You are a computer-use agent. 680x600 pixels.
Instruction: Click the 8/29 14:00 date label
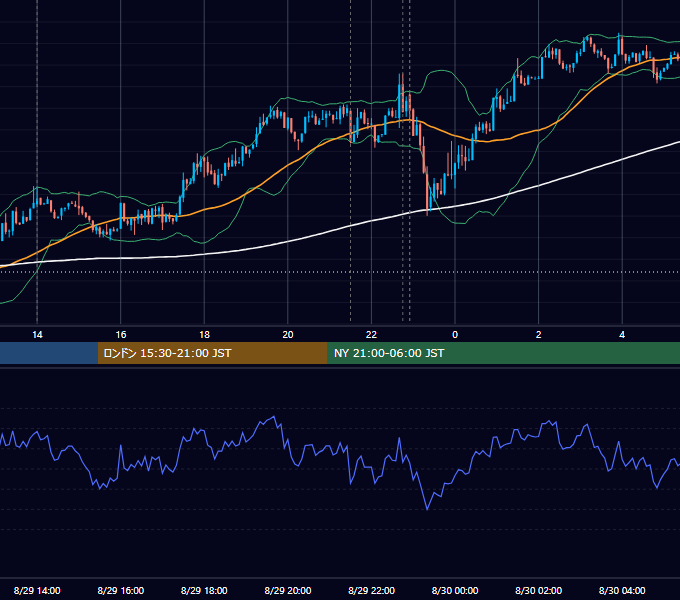tap(37, 590)
